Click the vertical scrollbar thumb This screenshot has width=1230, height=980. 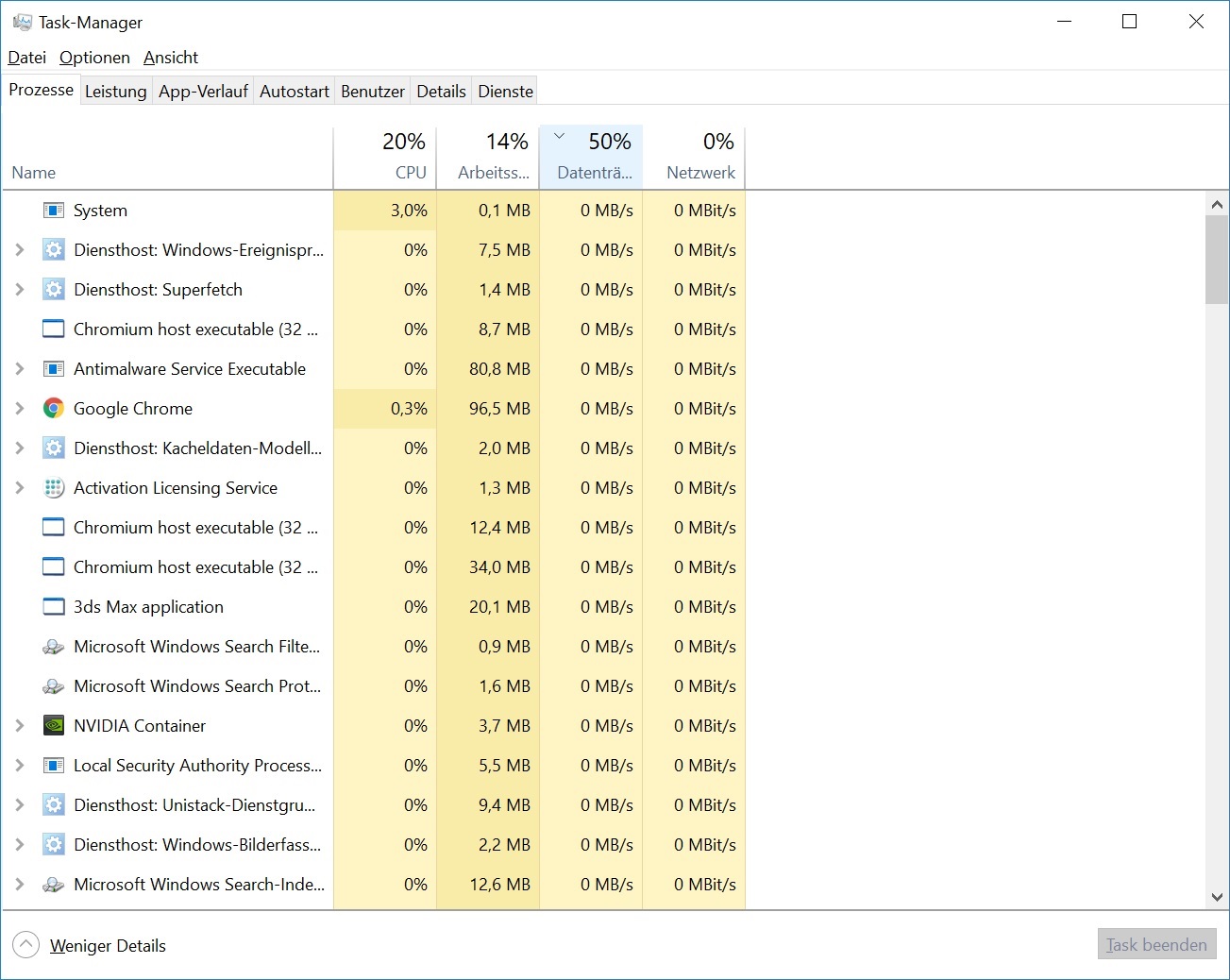tap(1217, 260)
